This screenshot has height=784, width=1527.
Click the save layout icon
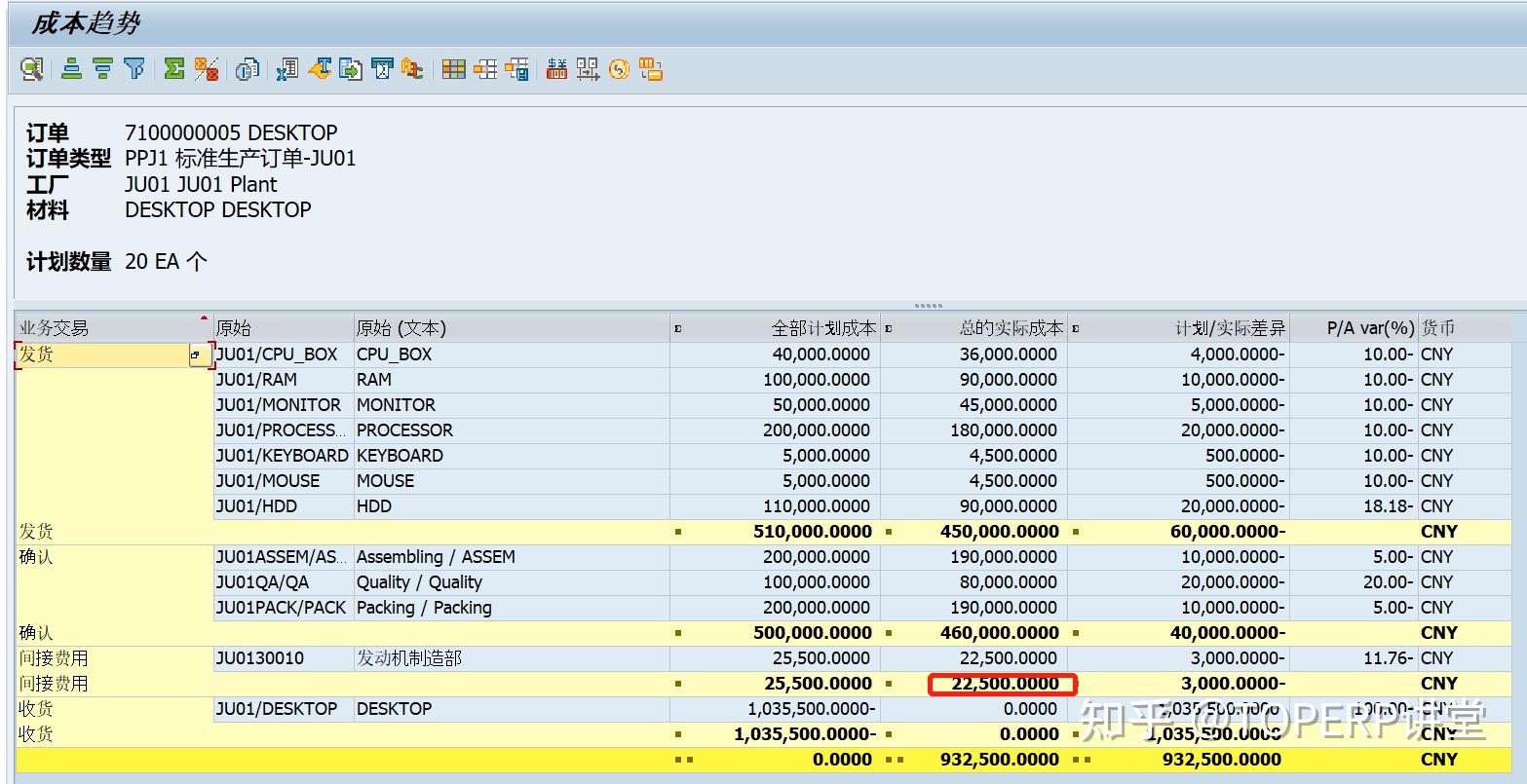tap(517, 68)
